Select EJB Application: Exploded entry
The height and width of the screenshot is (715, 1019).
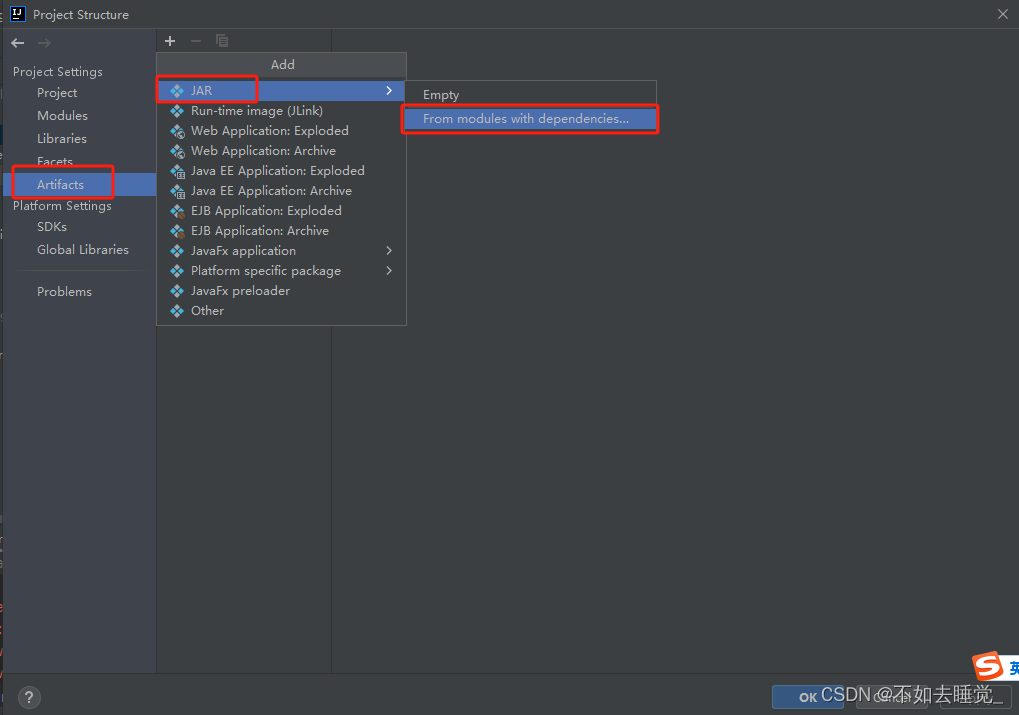coord(281,211)
